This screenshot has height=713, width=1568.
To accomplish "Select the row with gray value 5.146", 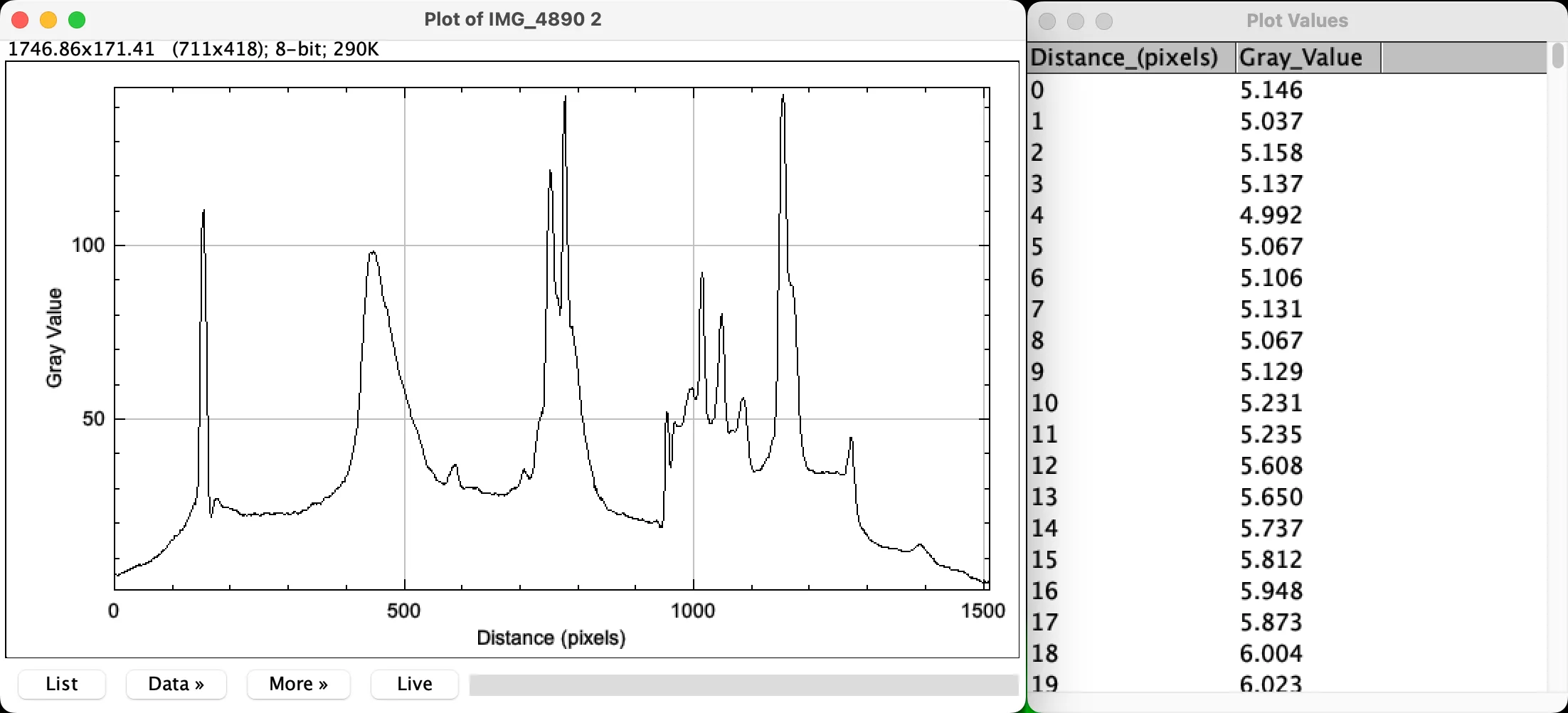I will (x=1271, y=90).
